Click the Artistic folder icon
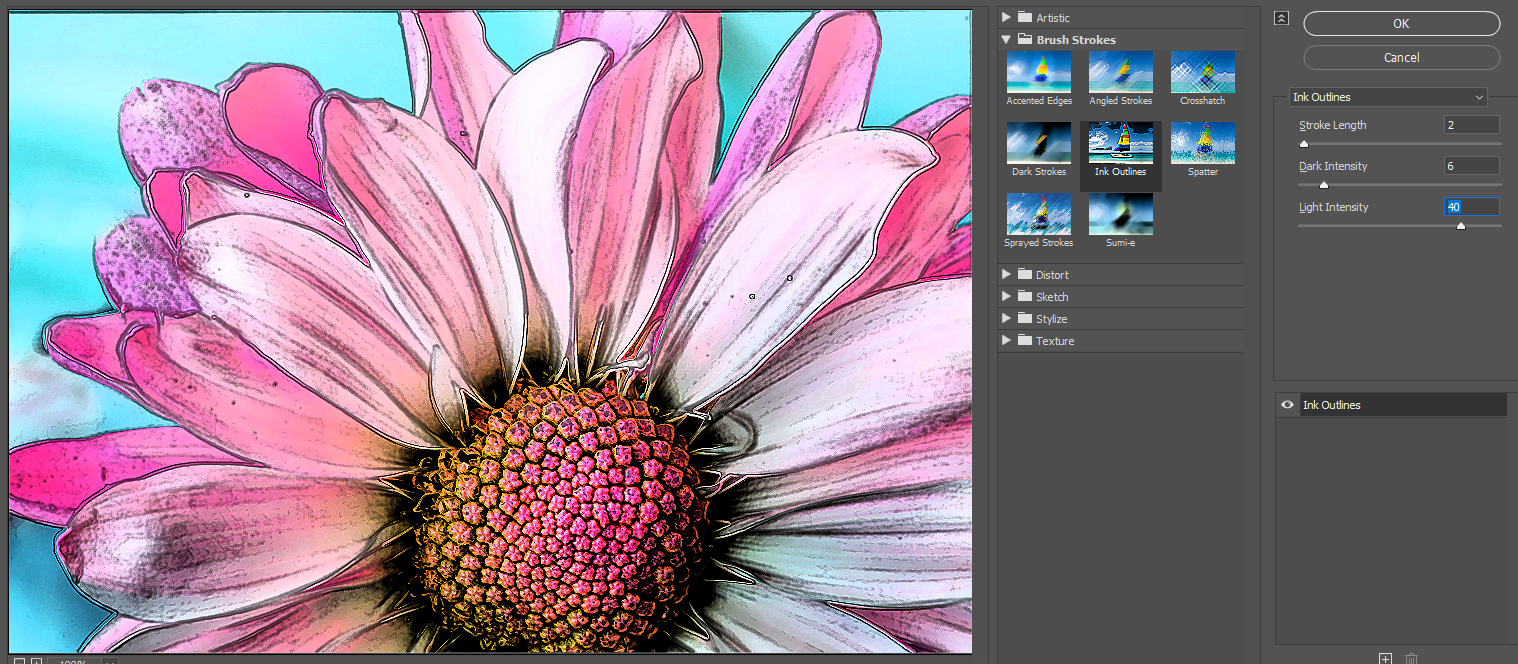The height and width of the screenshot is (664, 1518). 1024,17
